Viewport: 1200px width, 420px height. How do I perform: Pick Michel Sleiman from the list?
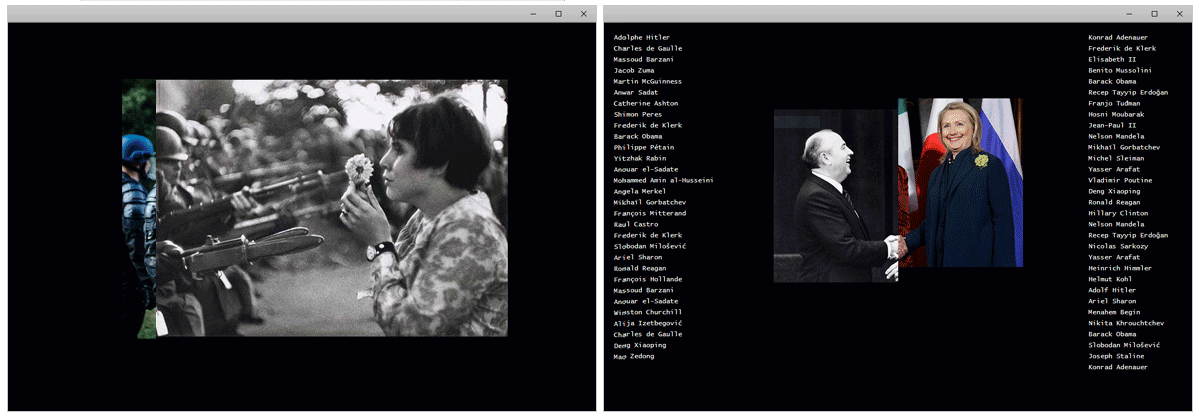tap(1117, 158)
